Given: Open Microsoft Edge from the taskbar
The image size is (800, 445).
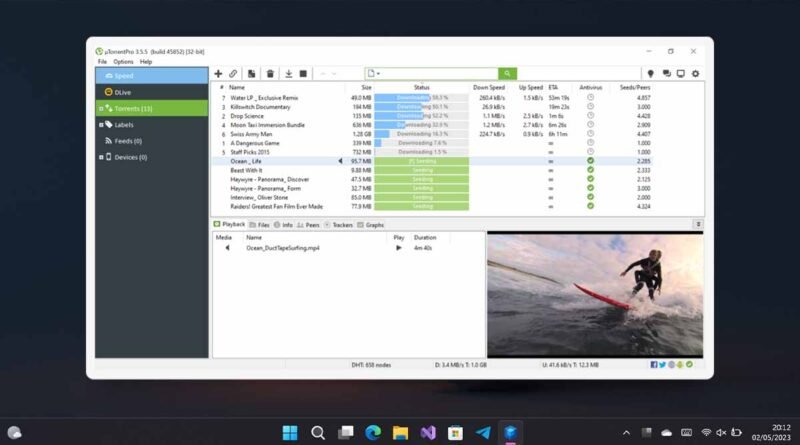Looking at the screenshot, I should (x=373, y=433).
